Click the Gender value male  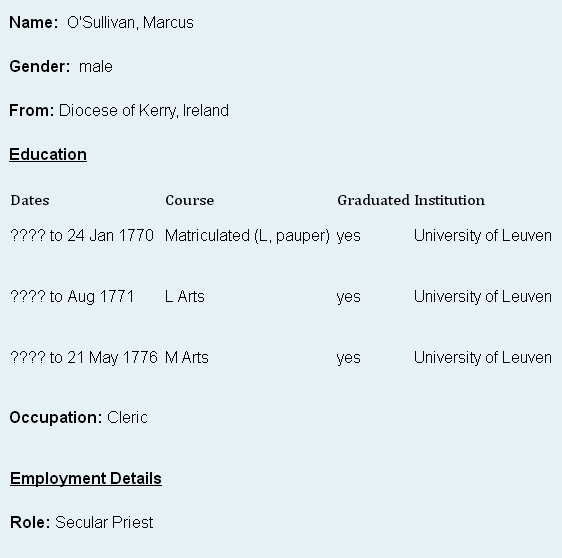[96, 67]
